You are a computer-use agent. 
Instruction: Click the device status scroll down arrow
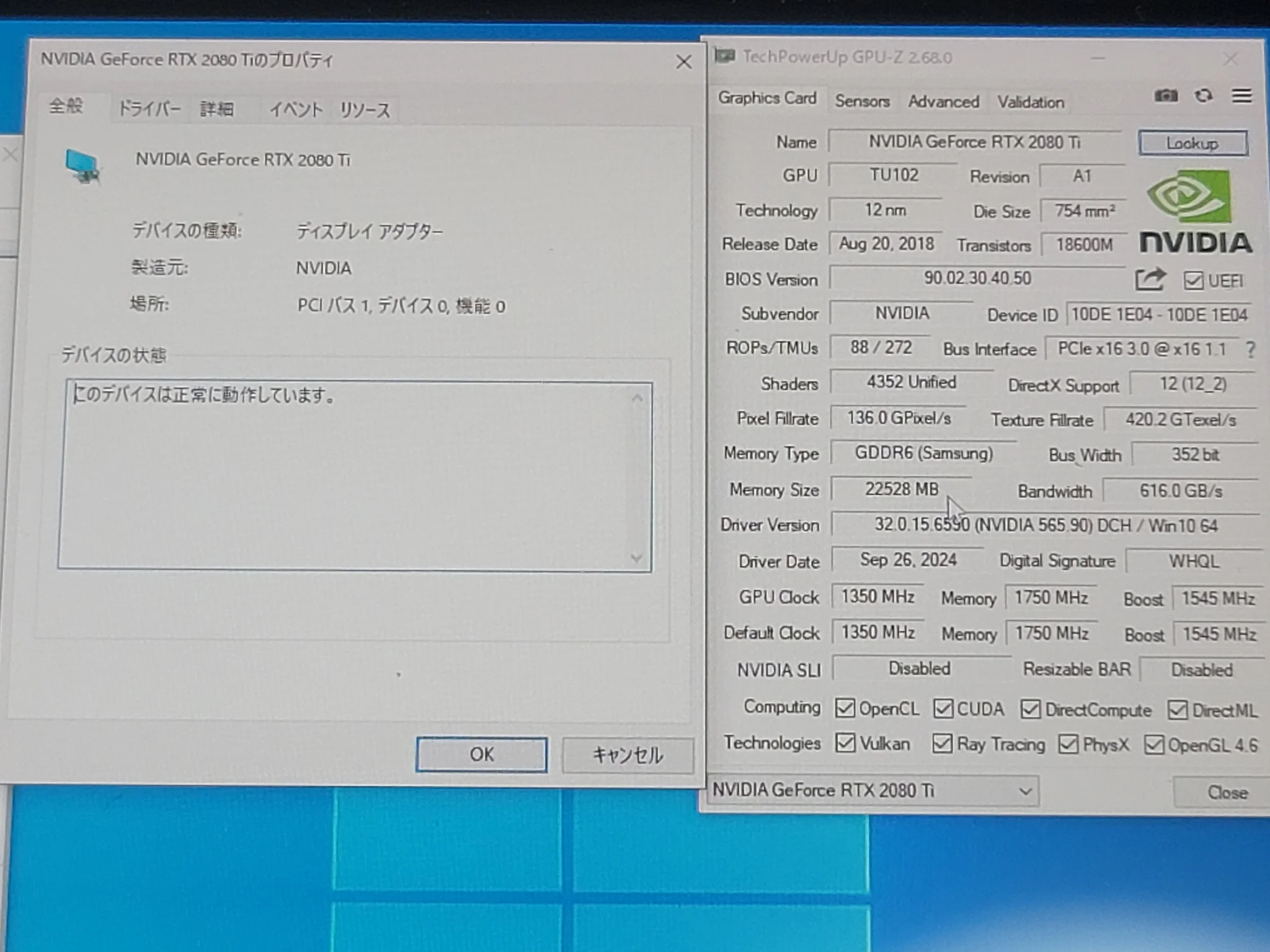(636, 558)
